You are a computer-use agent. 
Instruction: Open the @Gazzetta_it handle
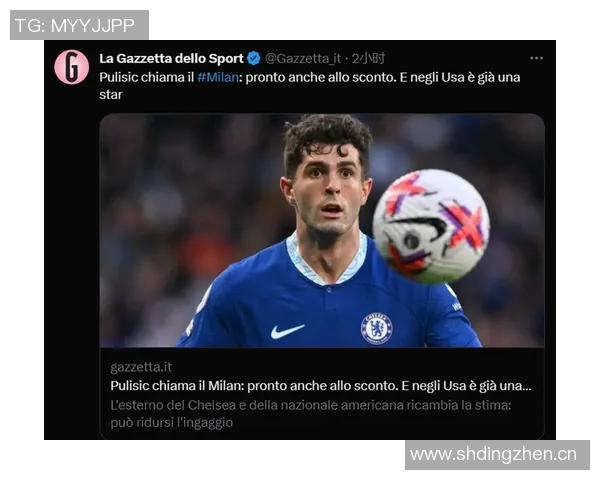pyautogui.click(x=303, y=59)
